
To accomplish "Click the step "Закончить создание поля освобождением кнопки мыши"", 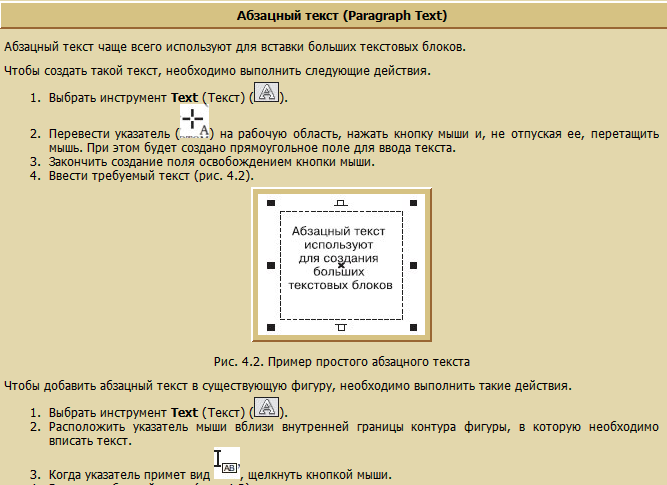I will click(x=212, y=162).
